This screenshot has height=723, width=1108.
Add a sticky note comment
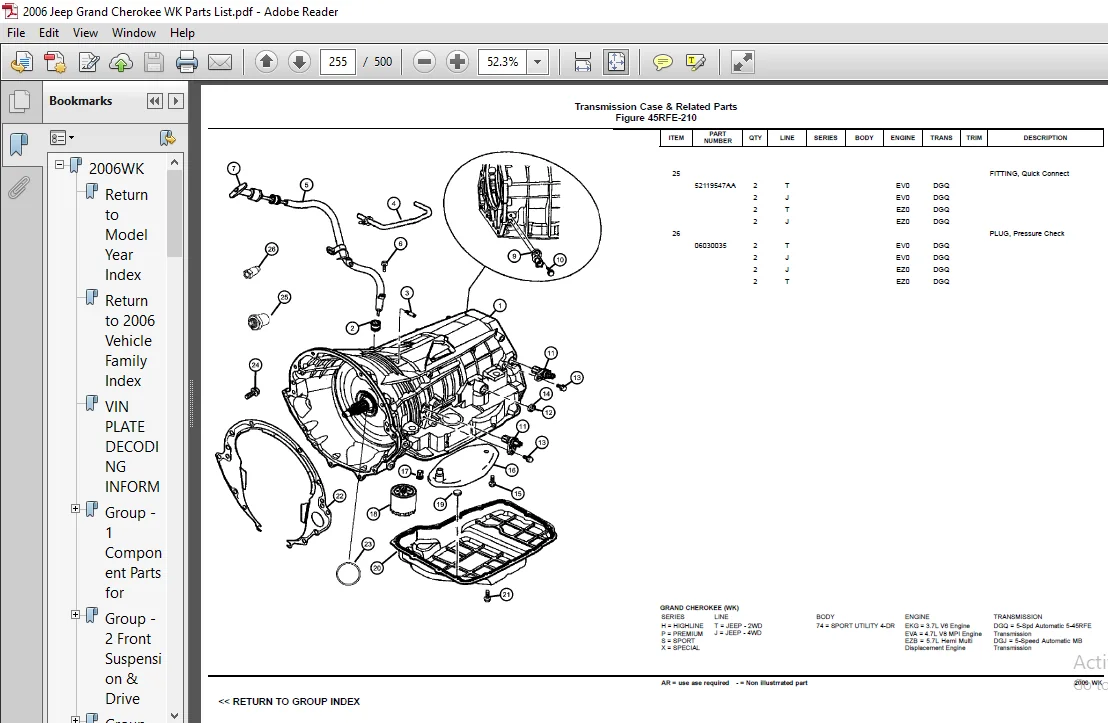coord(663,62)
